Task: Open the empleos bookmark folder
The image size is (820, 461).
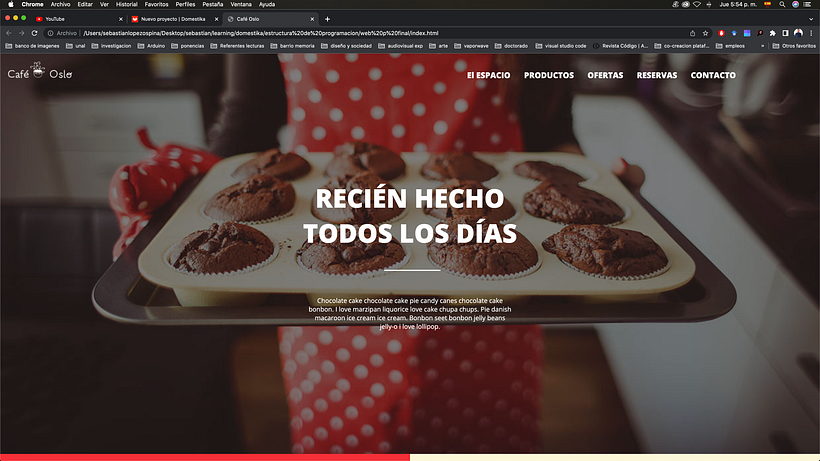Action: tap(730, 46)
